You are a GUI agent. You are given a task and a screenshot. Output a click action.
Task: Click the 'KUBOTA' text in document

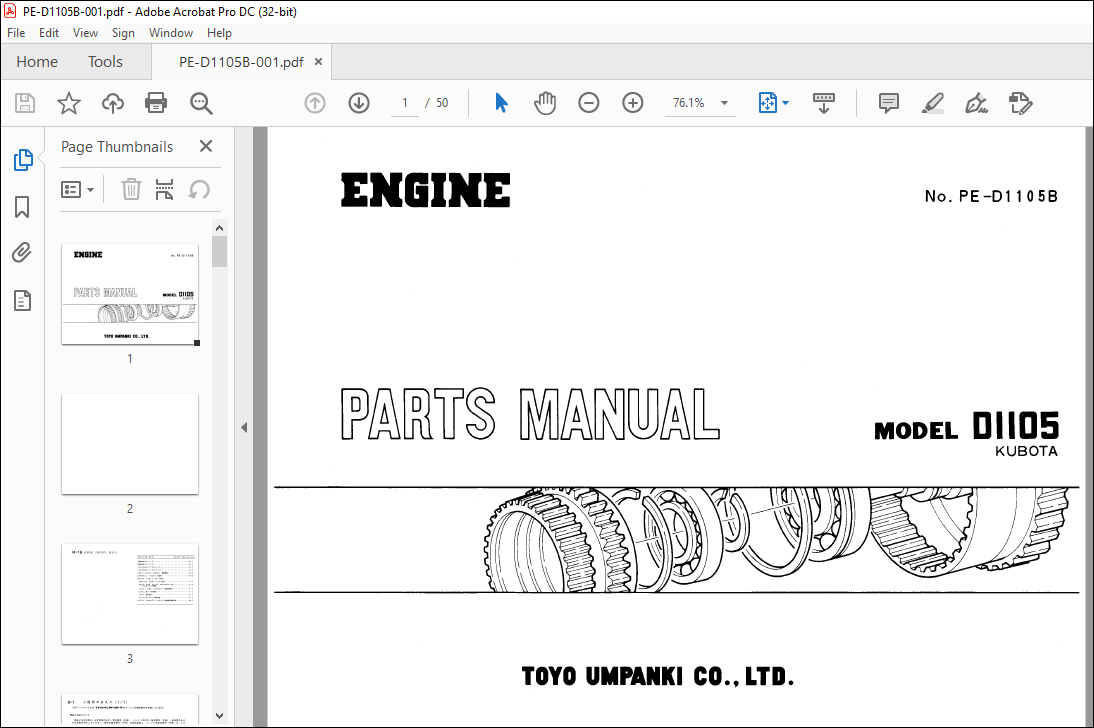coord(1026,451)
